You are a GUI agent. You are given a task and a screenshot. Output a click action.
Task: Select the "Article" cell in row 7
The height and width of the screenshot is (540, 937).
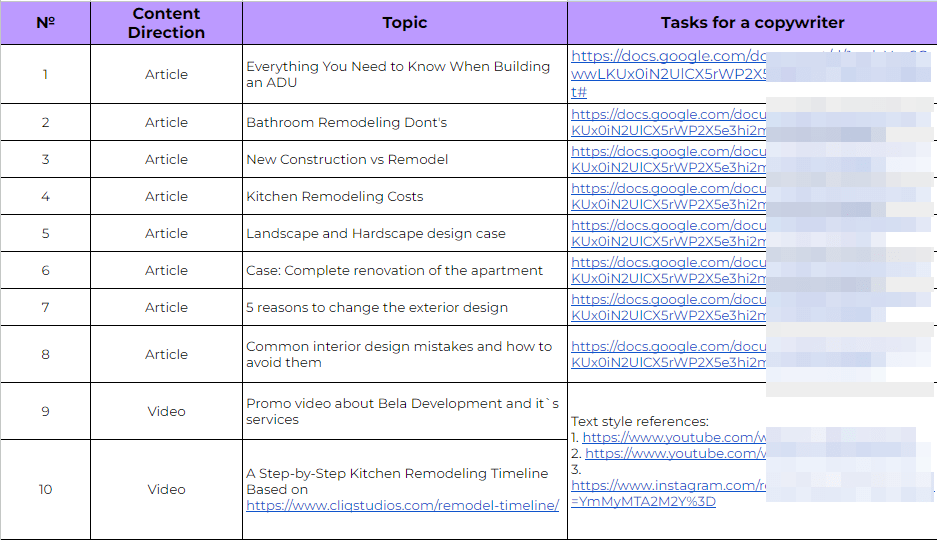click(167, 308)
